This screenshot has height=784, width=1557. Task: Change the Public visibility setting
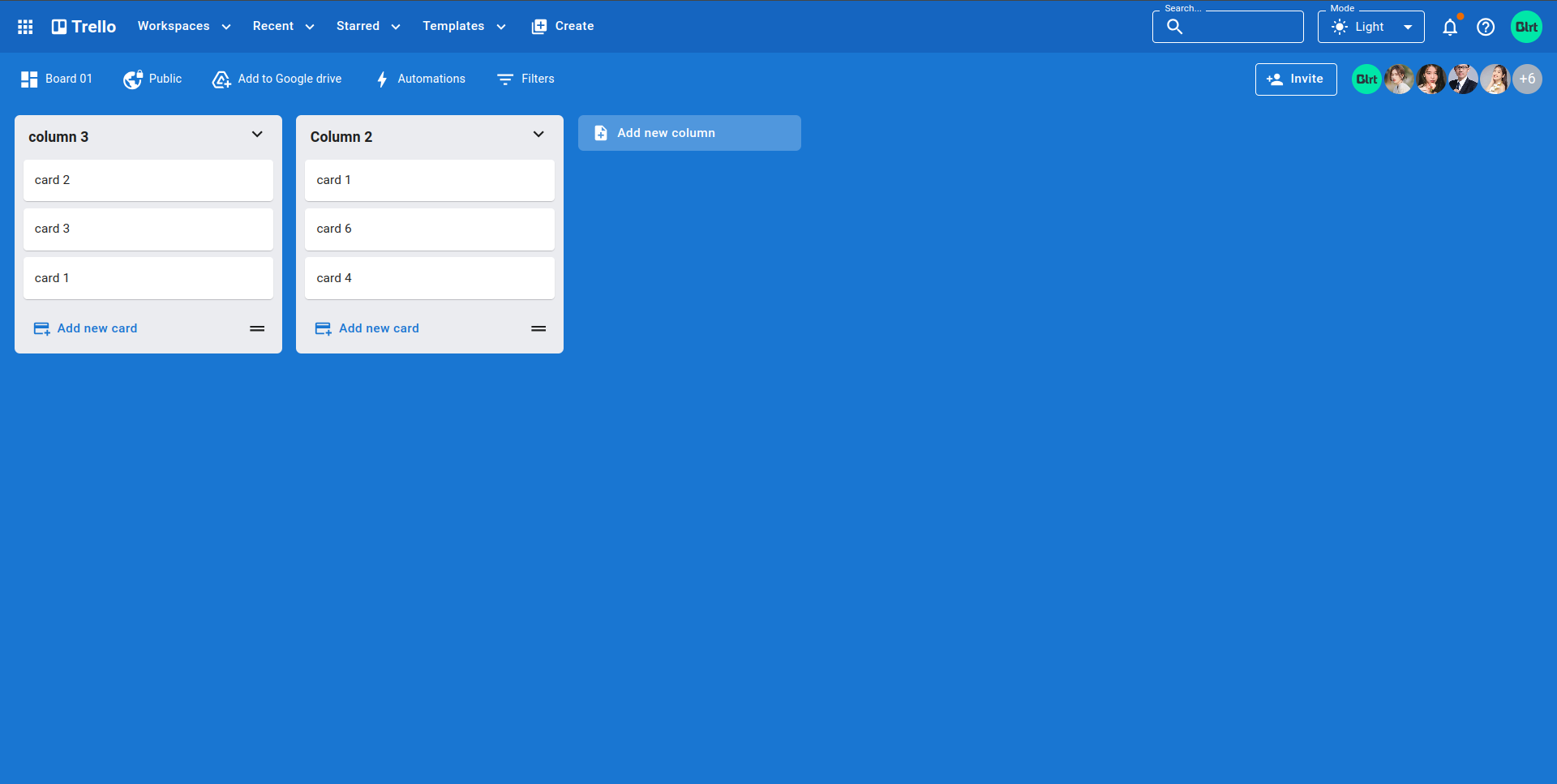pyautogui.click(x=152, y=79)
